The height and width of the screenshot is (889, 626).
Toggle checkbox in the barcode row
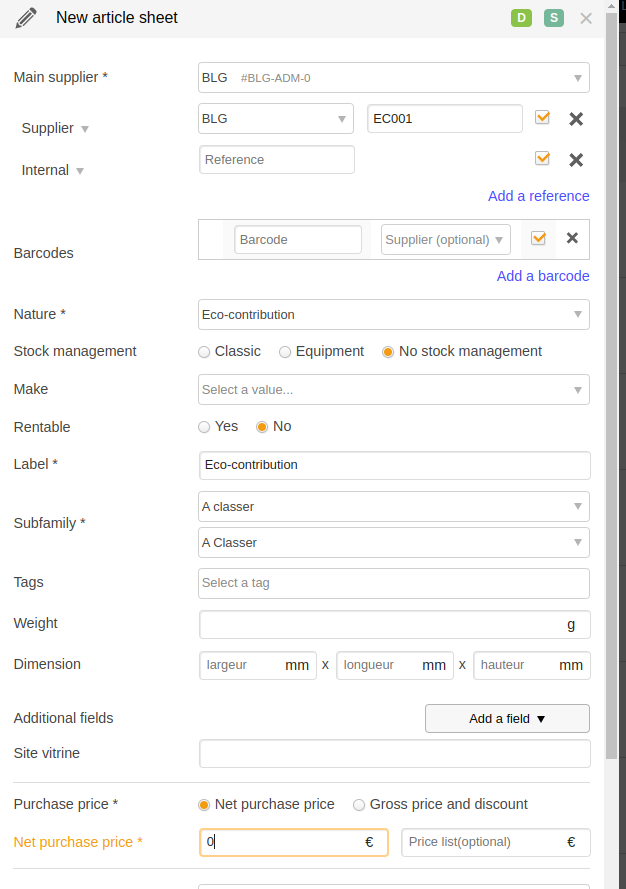539,238
